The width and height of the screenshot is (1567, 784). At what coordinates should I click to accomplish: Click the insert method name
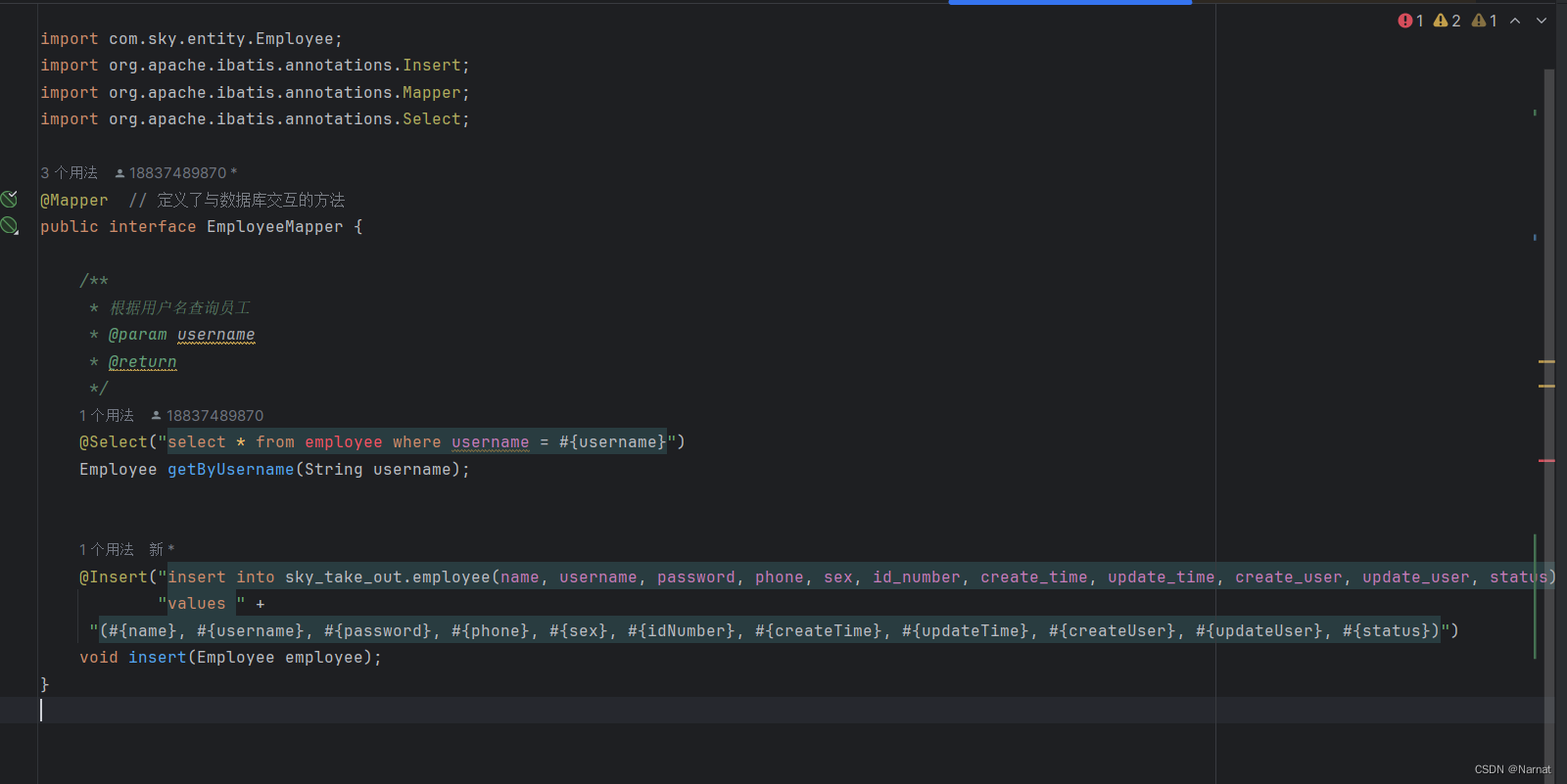point(157,658)
